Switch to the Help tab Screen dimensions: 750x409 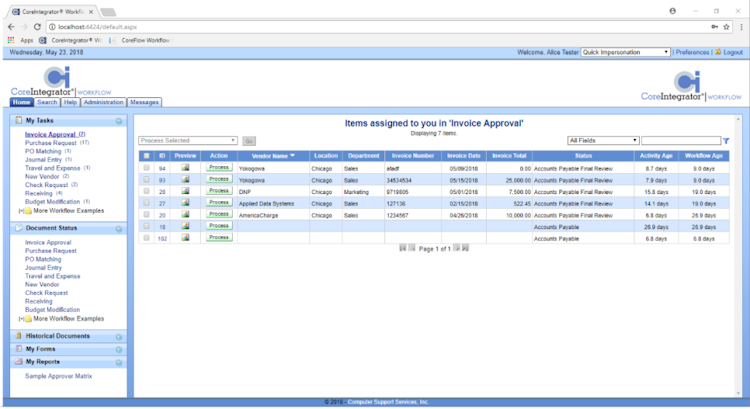pyautogui.click(x=70, y=102)
